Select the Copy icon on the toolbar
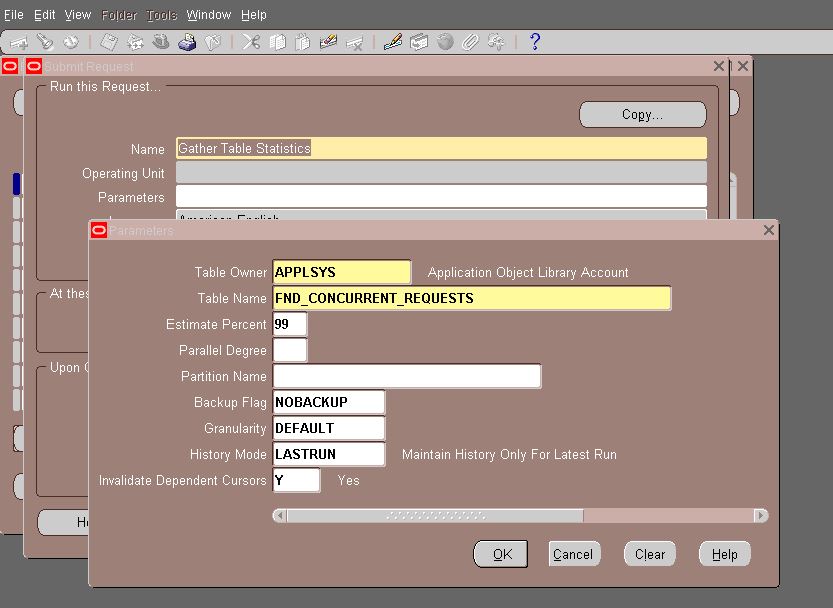This screenshot has width=833, height=608. (x=280, y=42)
